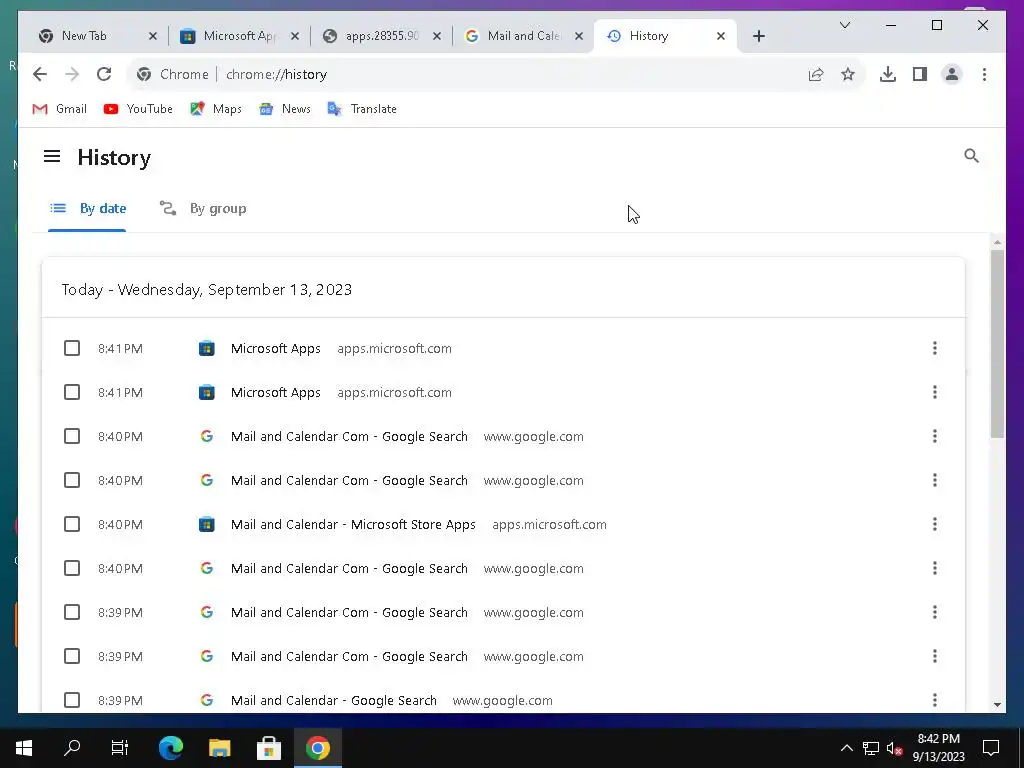Check the topmost 8:41 PM Microsoft Apps entry

(72, 348)
